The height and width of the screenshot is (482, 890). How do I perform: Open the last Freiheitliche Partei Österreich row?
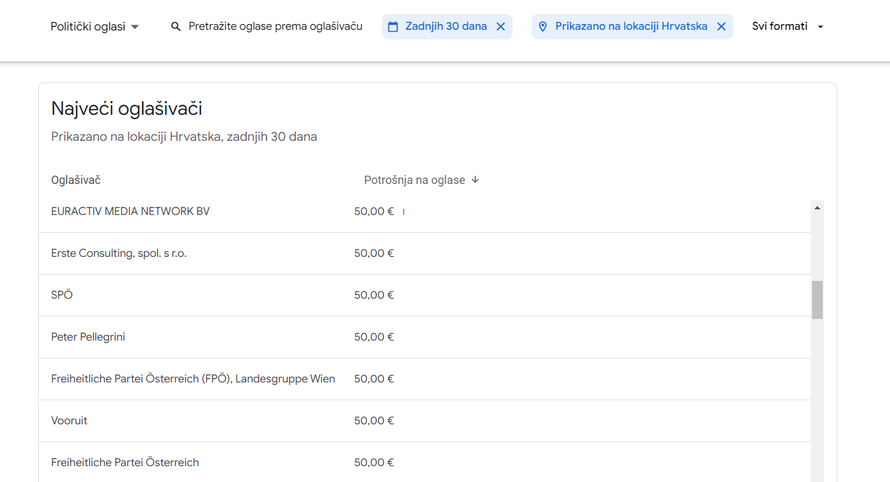coord(125,463)
